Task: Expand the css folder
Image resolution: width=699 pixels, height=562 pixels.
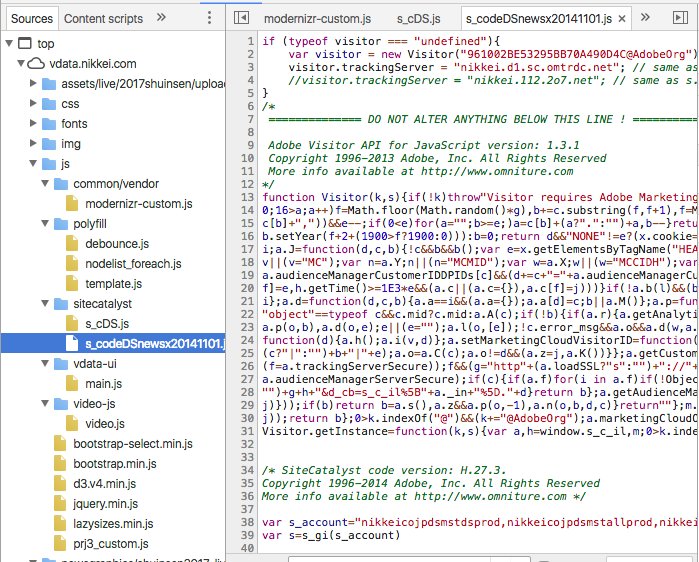Action: 33,103
